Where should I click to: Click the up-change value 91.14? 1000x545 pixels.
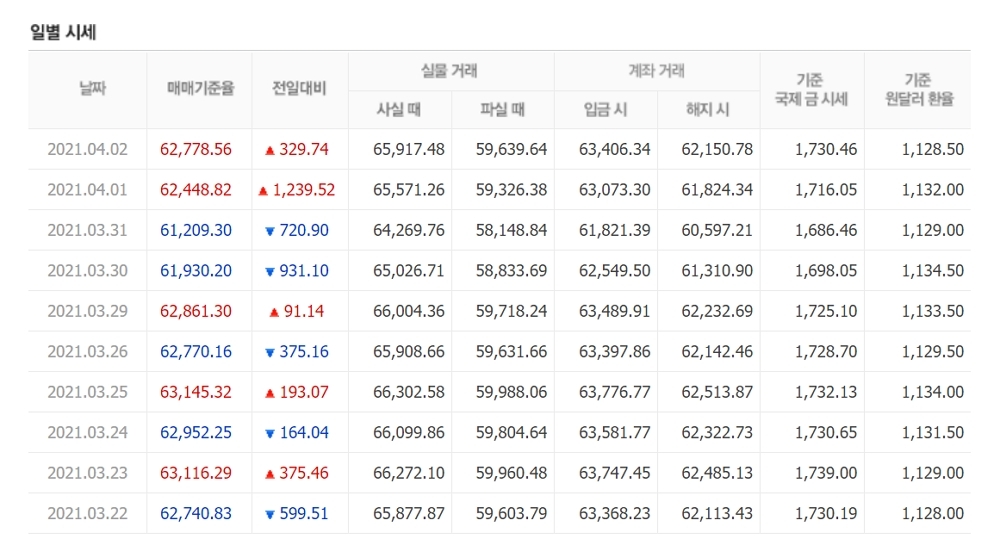(304, 311)
